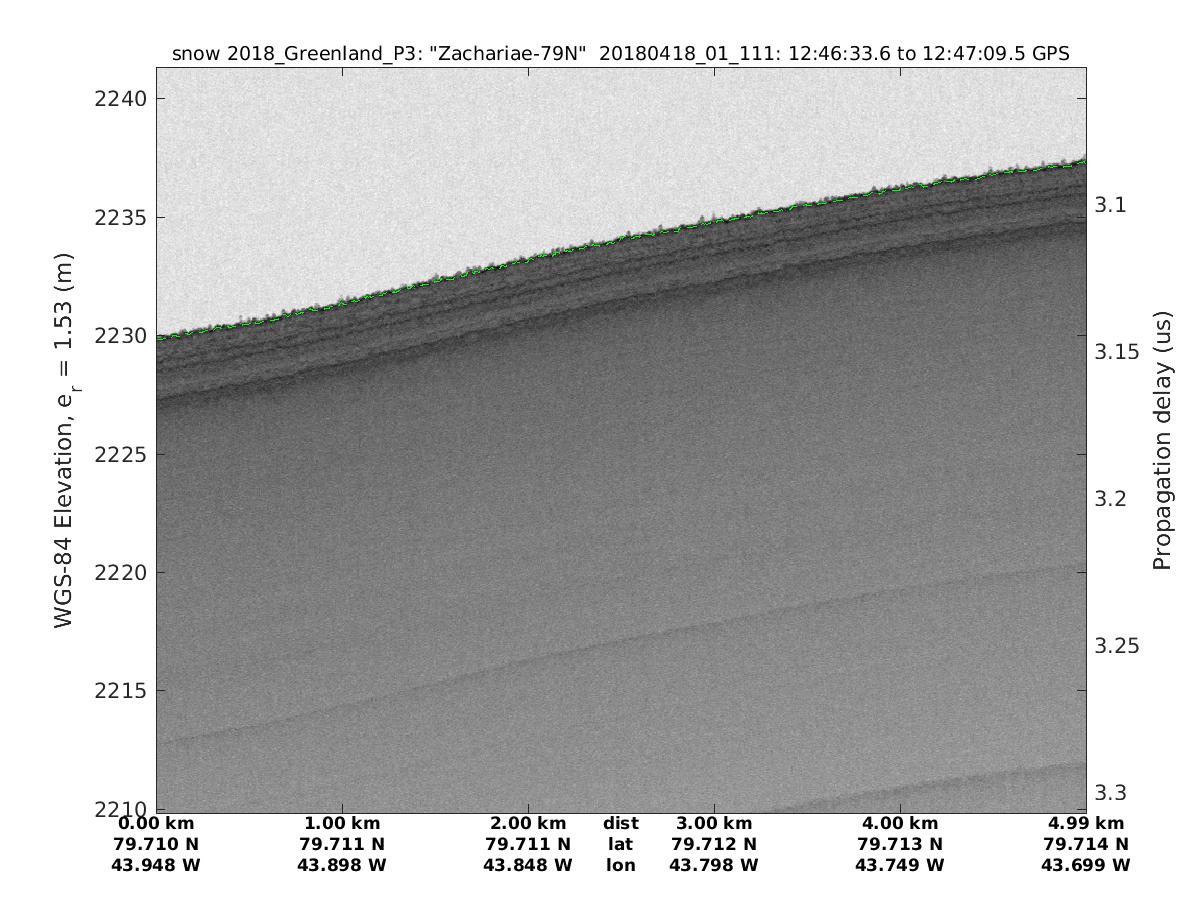Click the "4.99 km" distance label
1200x900 pixels.
click(1086, 824)
